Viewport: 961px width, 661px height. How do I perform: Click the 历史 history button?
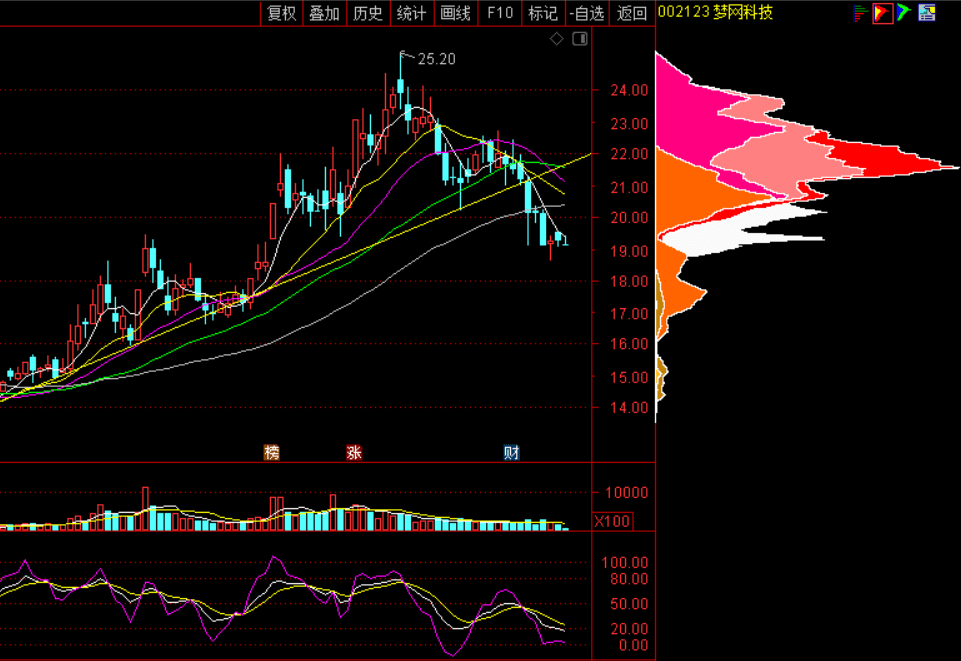[368, 13]
